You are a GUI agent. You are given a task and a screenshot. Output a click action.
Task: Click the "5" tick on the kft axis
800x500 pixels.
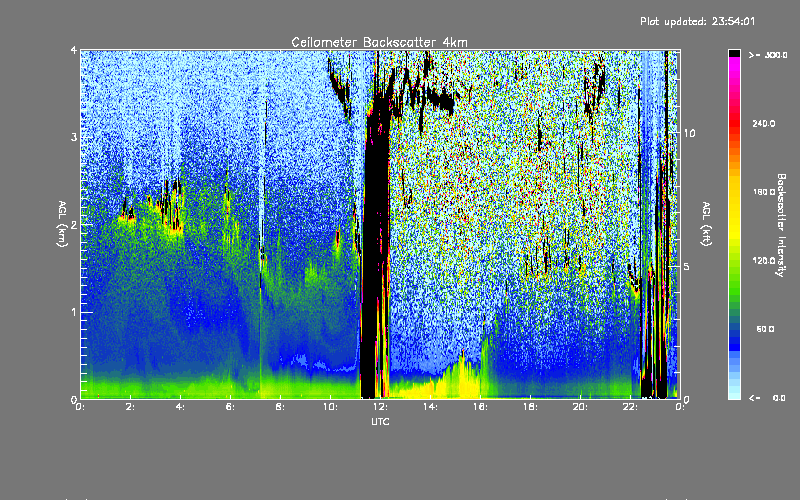pos(687,267)
